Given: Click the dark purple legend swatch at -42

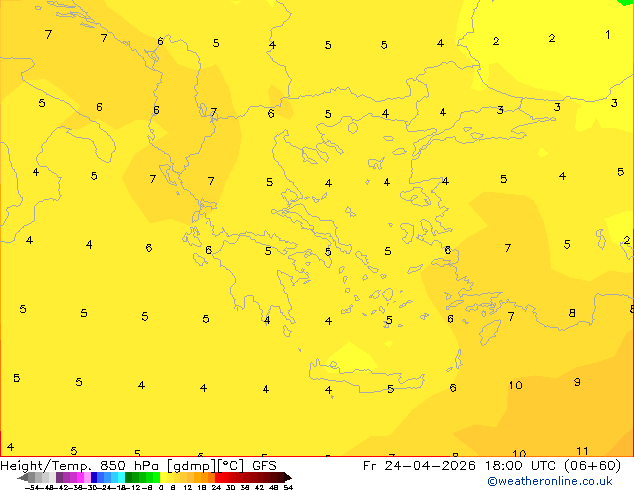Looking at the screenshot, I should [59, 477].
